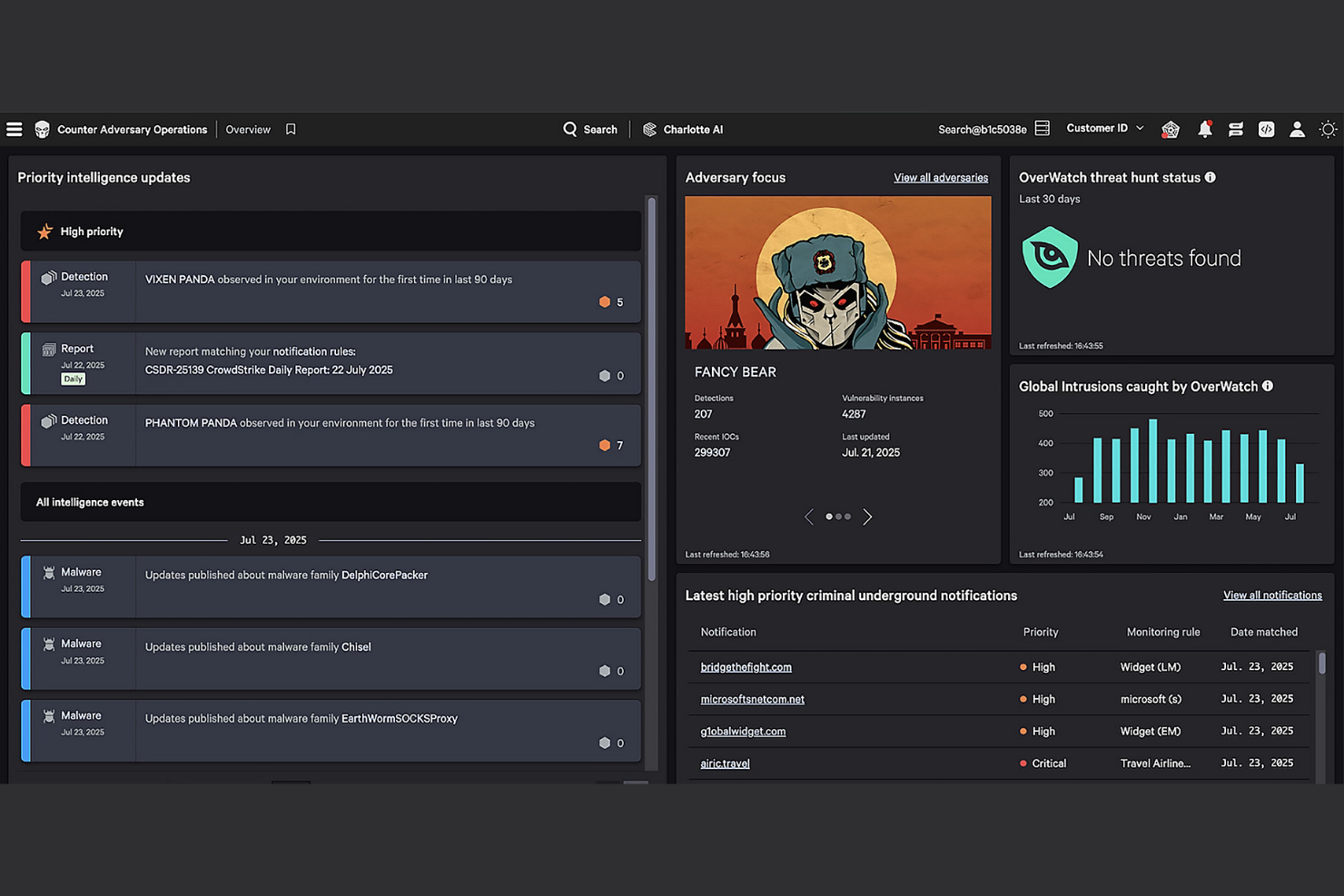Open the Search@b1c5038e menu item
This screenshot has width=1344, height=896.
point(983,129)
